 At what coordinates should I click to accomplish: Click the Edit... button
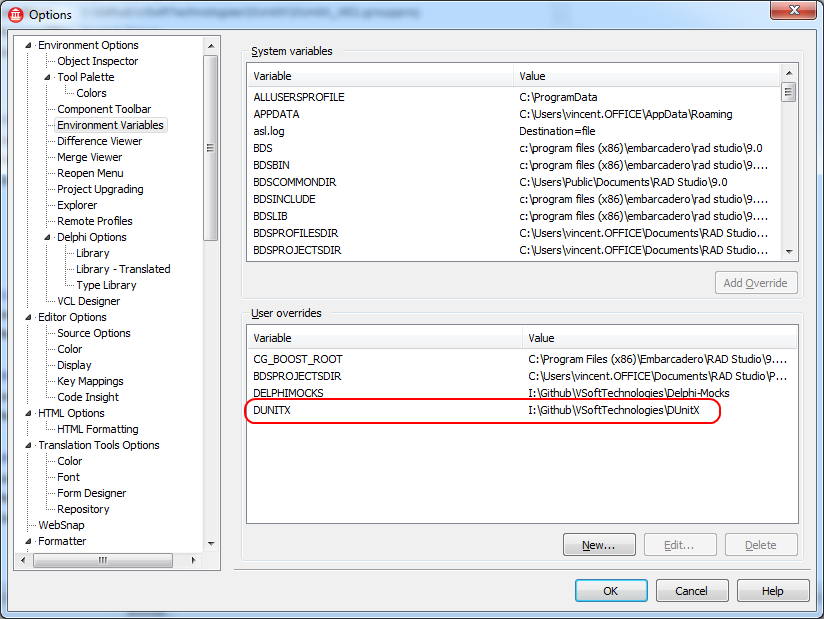[680, 545]
